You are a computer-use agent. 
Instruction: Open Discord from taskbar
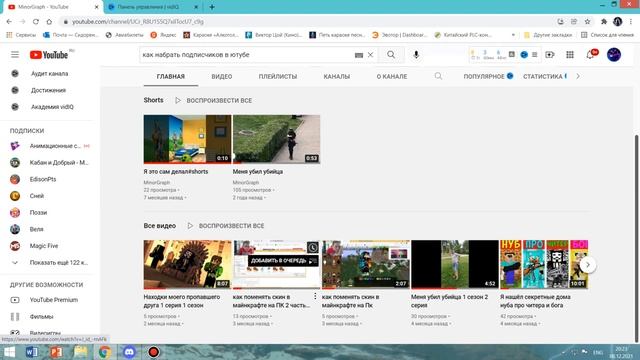pyautogui.click(x=129, y=352)
